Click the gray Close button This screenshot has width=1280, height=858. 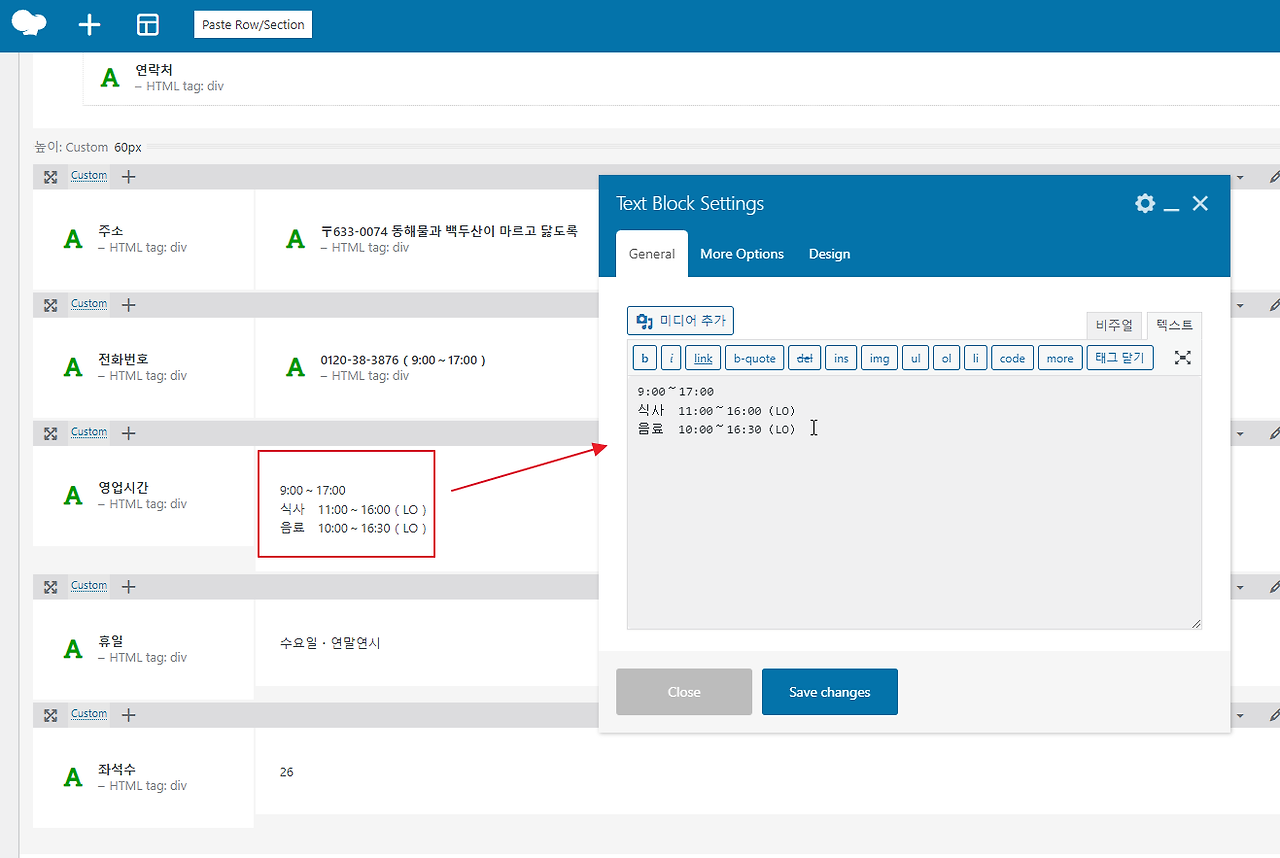coord(684,692)
